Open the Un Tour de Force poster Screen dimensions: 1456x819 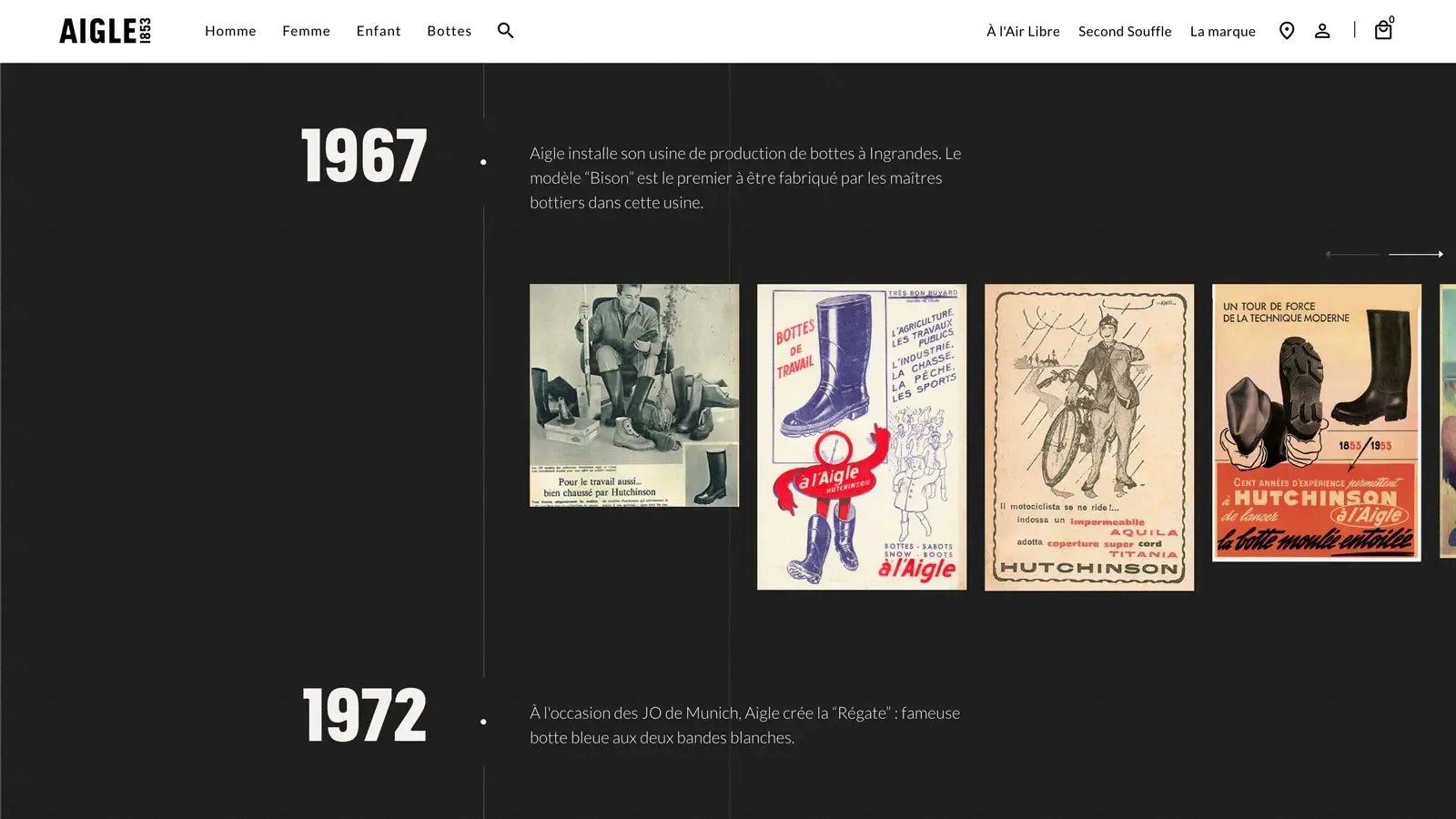[1316, 422]
